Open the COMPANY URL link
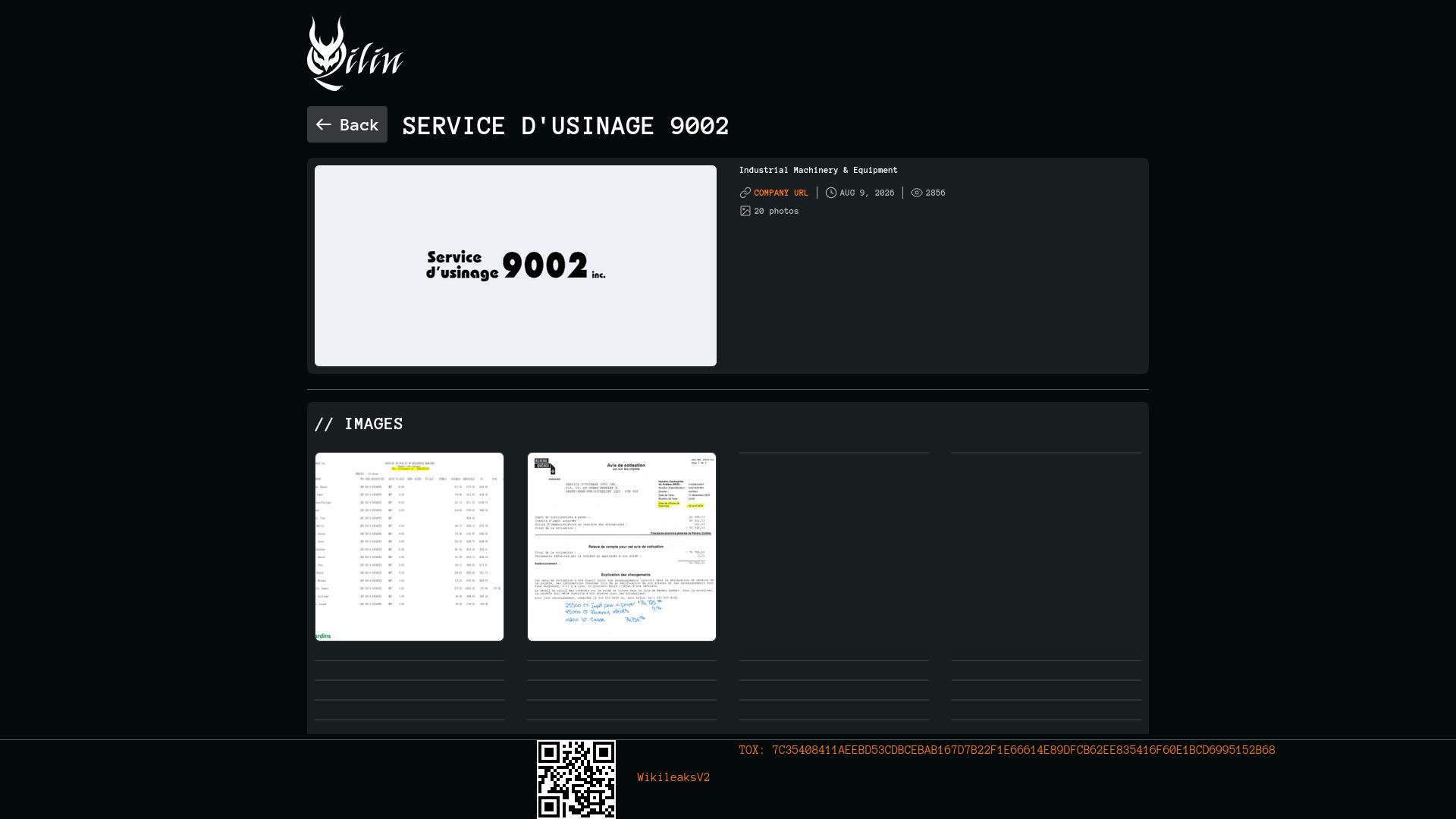 [781, 193]
